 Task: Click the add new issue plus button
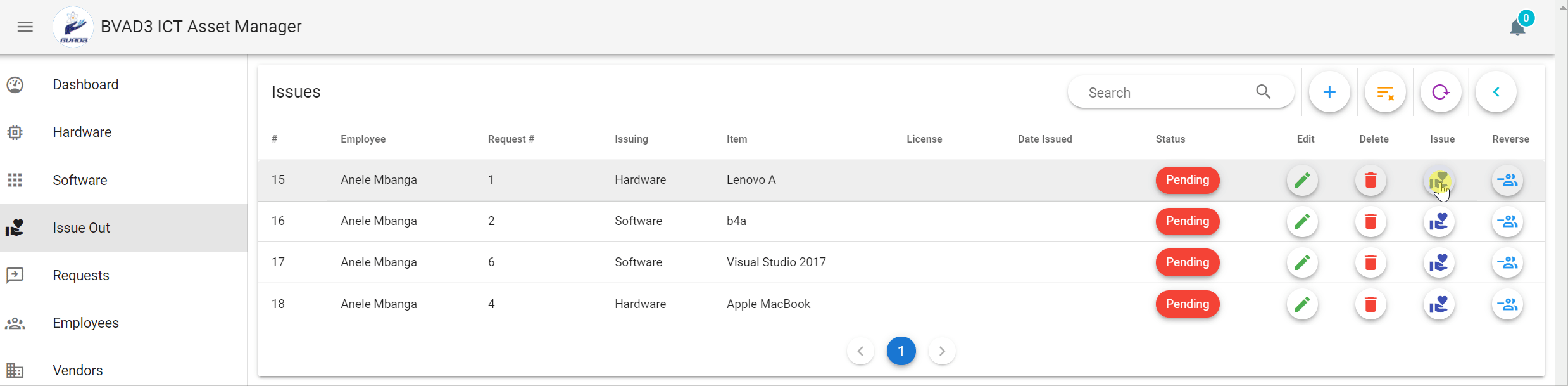click(x=1329, y=93)
